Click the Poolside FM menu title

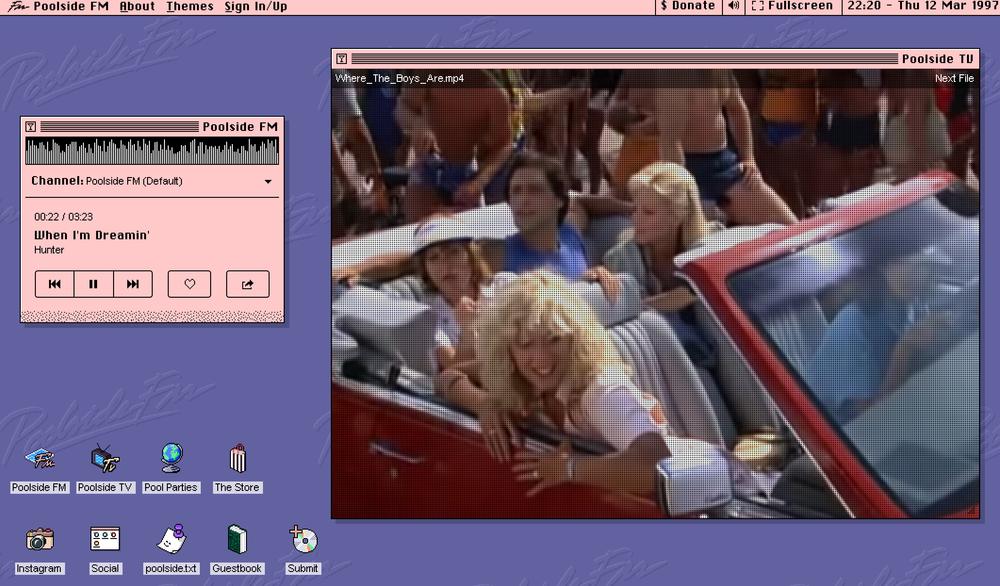71,6
